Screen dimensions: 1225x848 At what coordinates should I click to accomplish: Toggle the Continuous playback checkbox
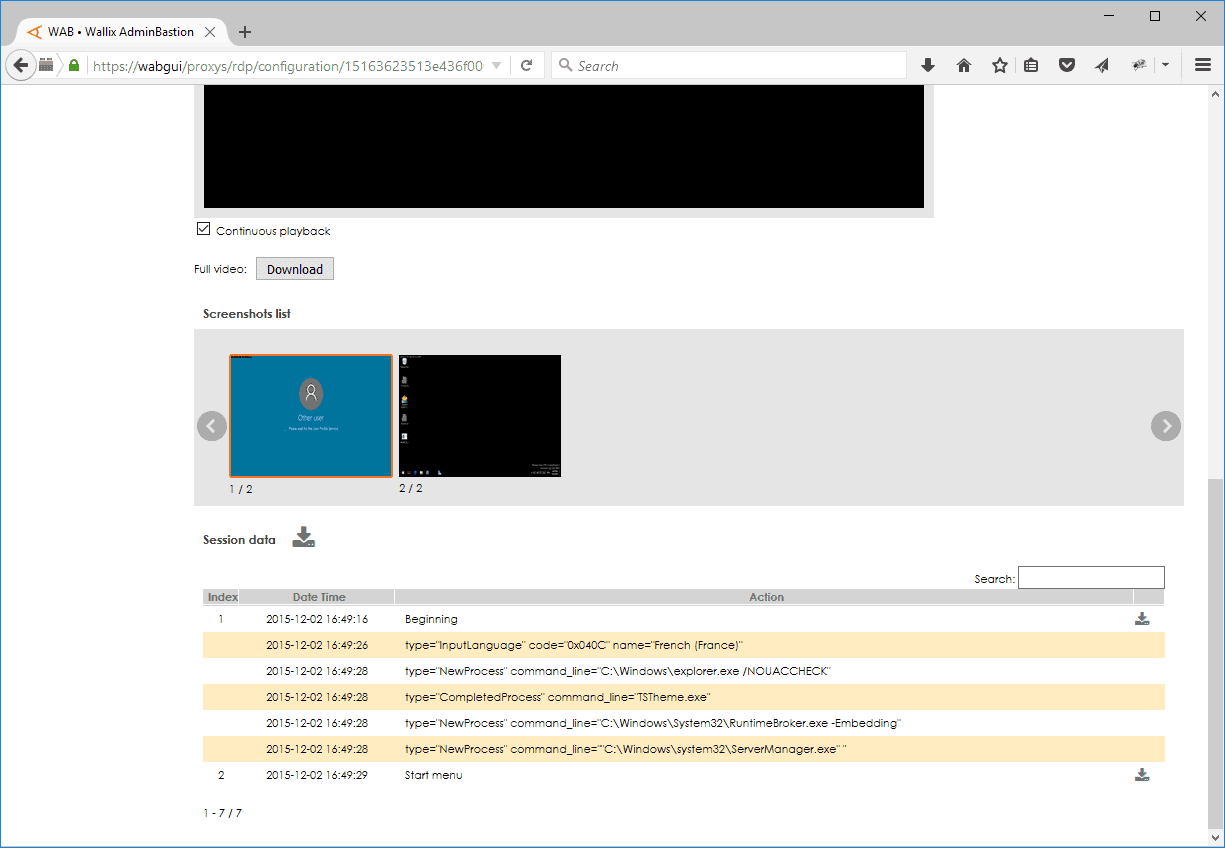[x=204, y=230]
